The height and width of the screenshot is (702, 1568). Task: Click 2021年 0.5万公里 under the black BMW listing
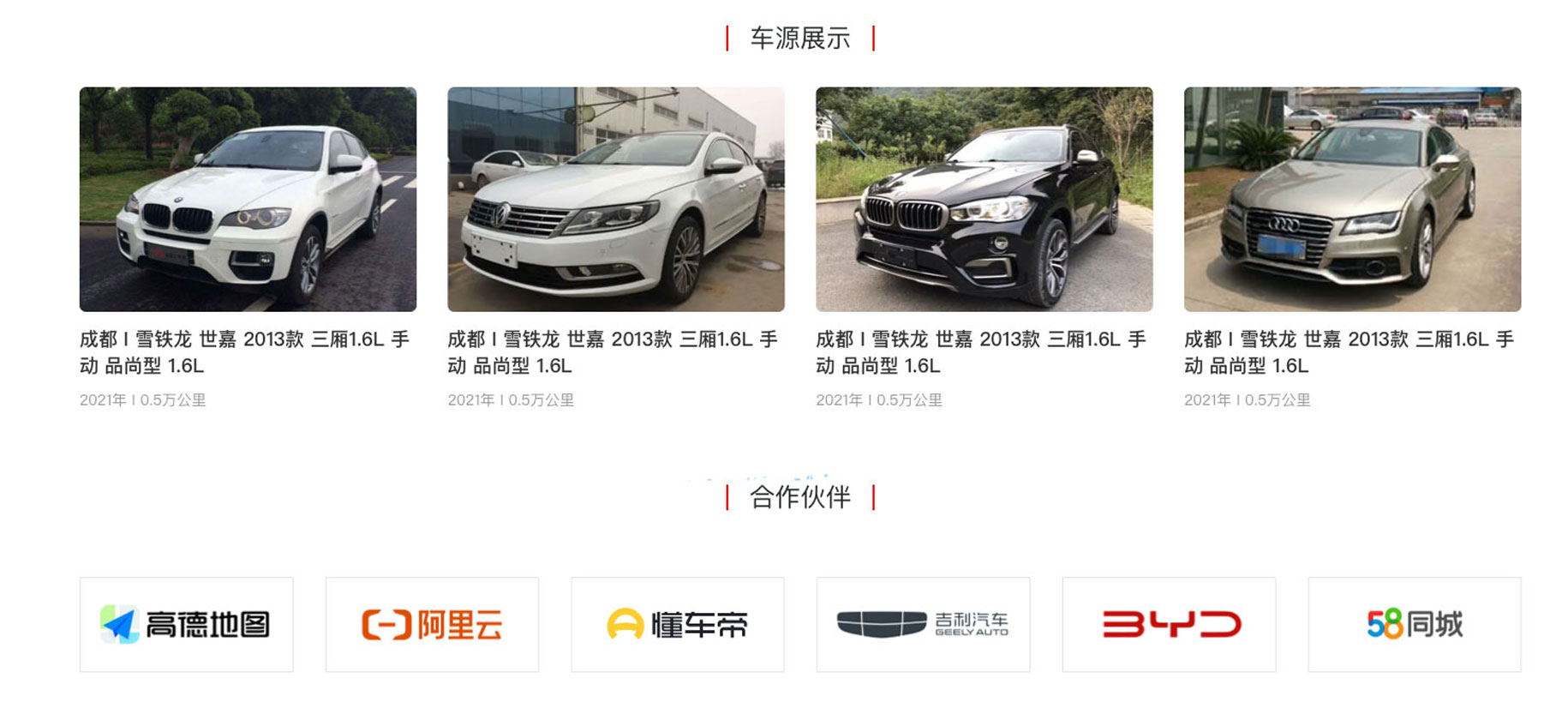(879, 400)
